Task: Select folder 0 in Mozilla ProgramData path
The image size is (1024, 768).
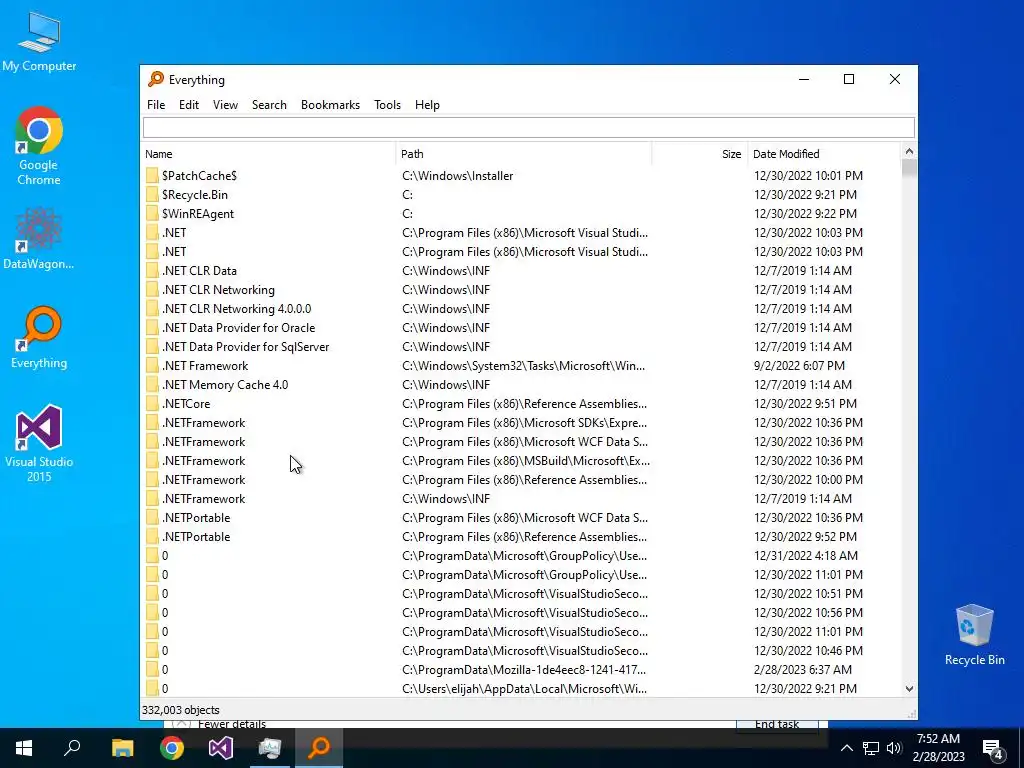Action: click(x=165, y=670)
